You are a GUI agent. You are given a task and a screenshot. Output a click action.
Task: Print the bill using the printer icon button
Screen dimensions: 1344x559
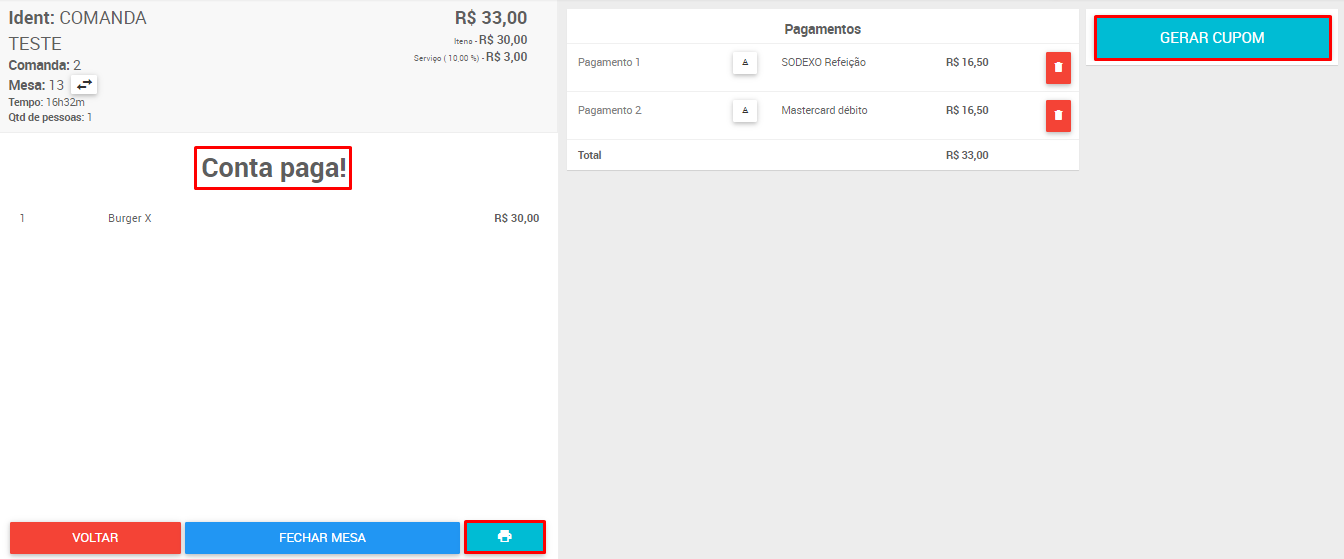point(505,537)
